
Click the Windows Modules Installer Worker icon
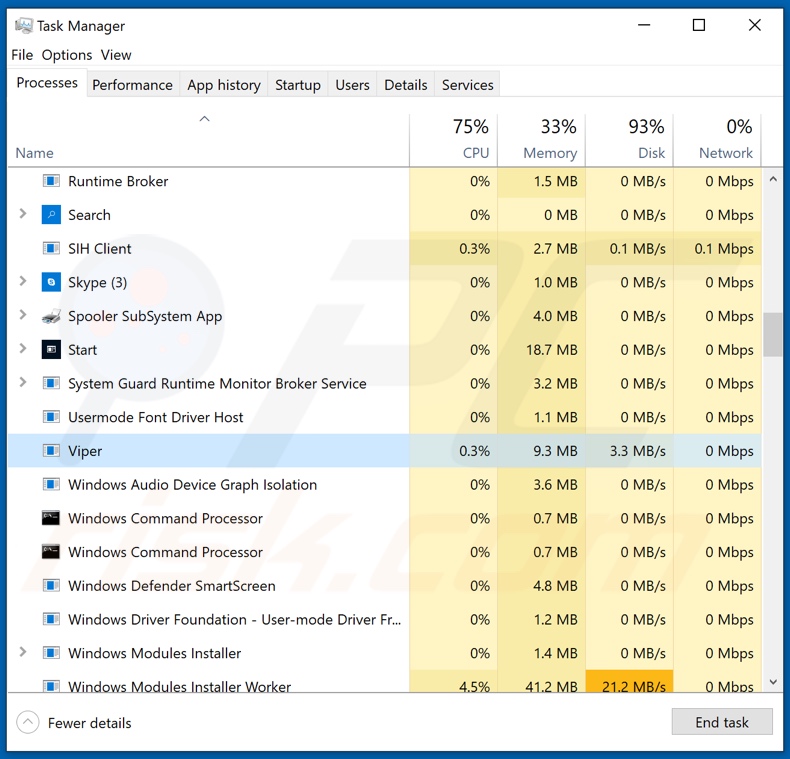click(x=51, y=686)
